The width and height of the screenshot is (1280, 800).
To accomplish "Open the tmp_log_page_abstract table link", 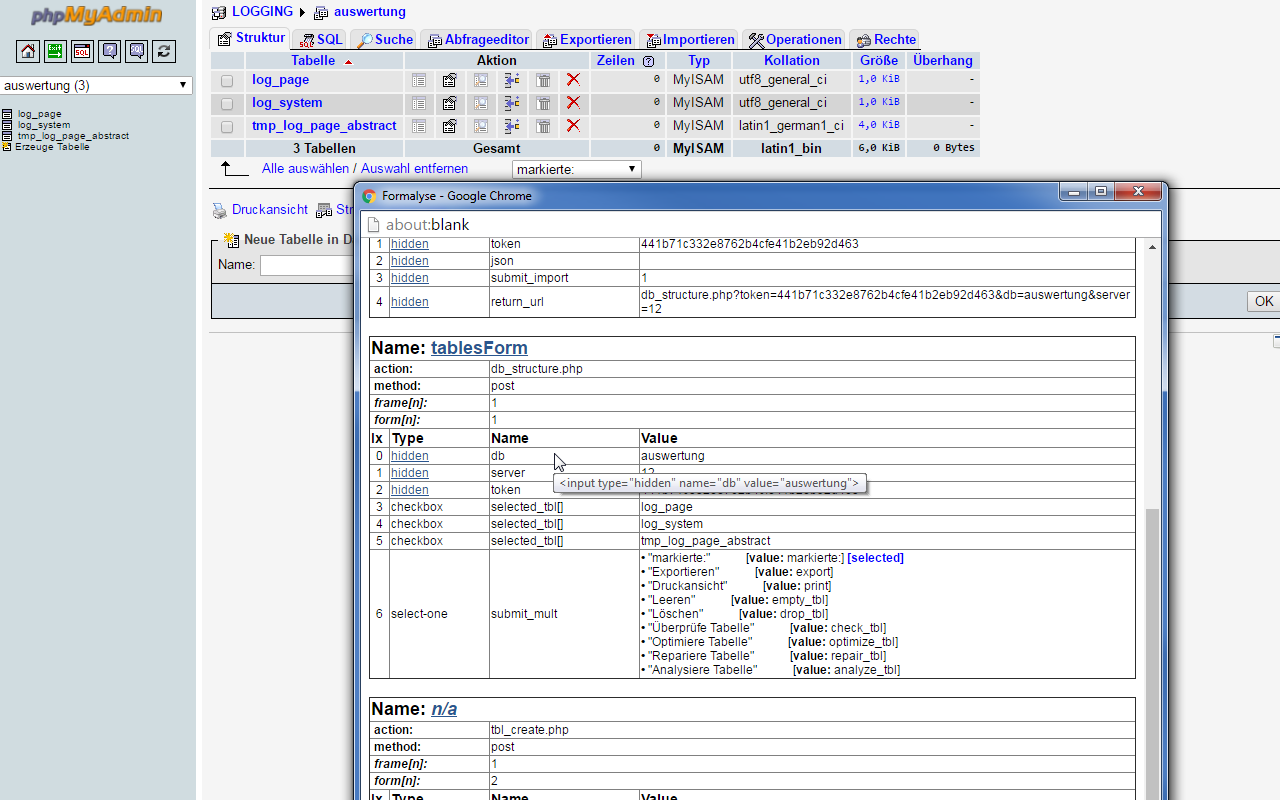I will point(324,126).
